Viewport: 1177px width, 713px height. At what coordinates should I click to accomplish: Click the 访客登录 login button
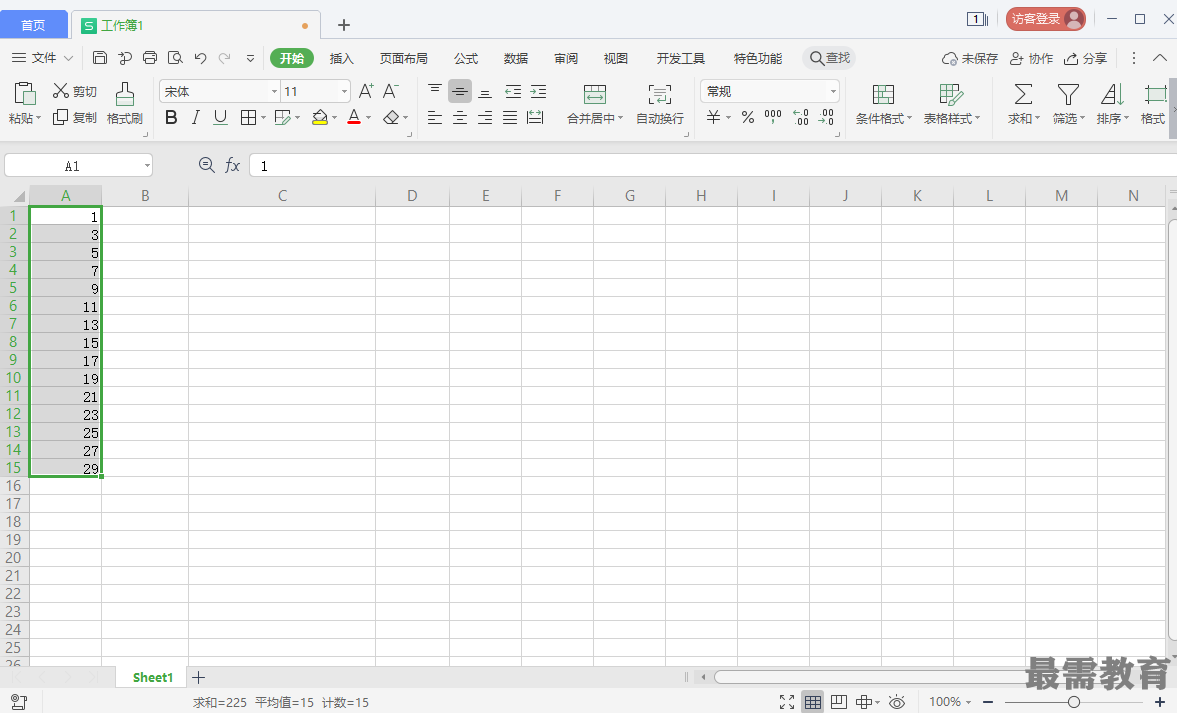coord(1046,19)
